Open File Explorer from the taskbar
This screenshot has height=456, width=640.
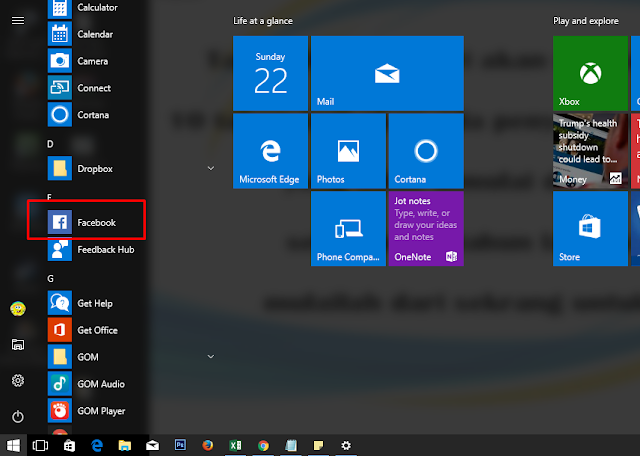[x=124, y=445]
